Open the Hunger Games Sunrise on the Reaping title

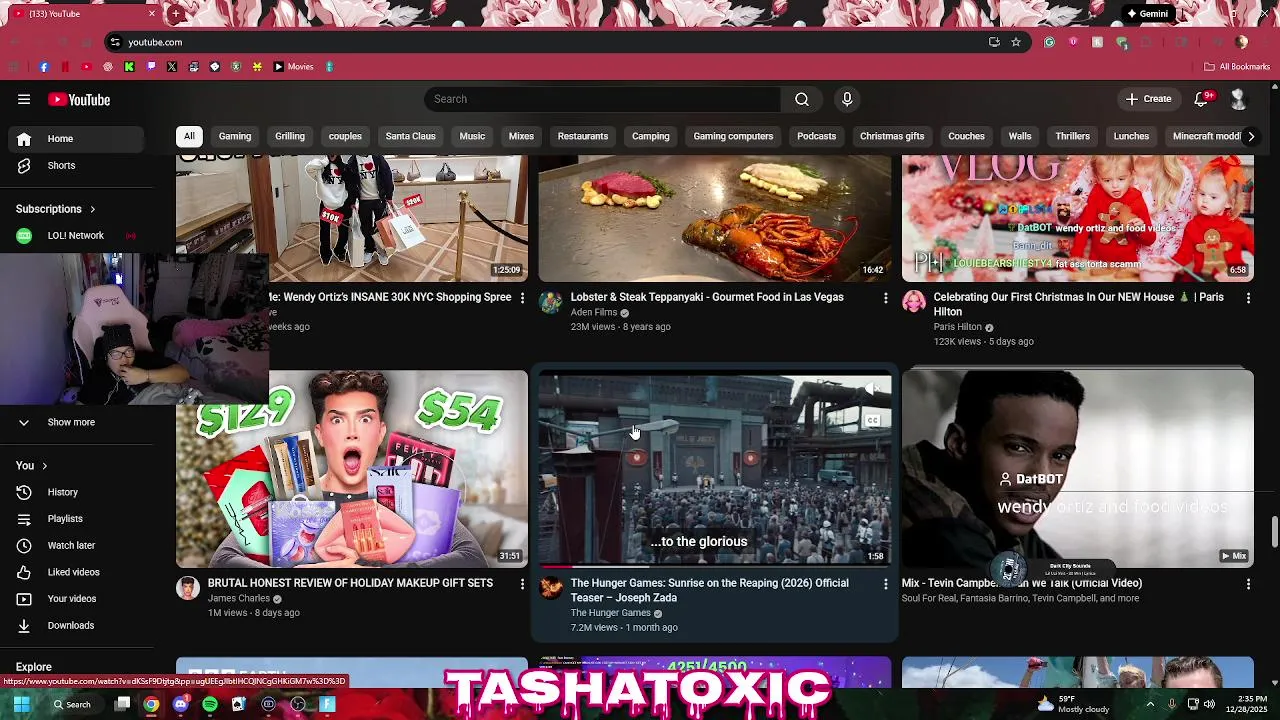point(710,590)
